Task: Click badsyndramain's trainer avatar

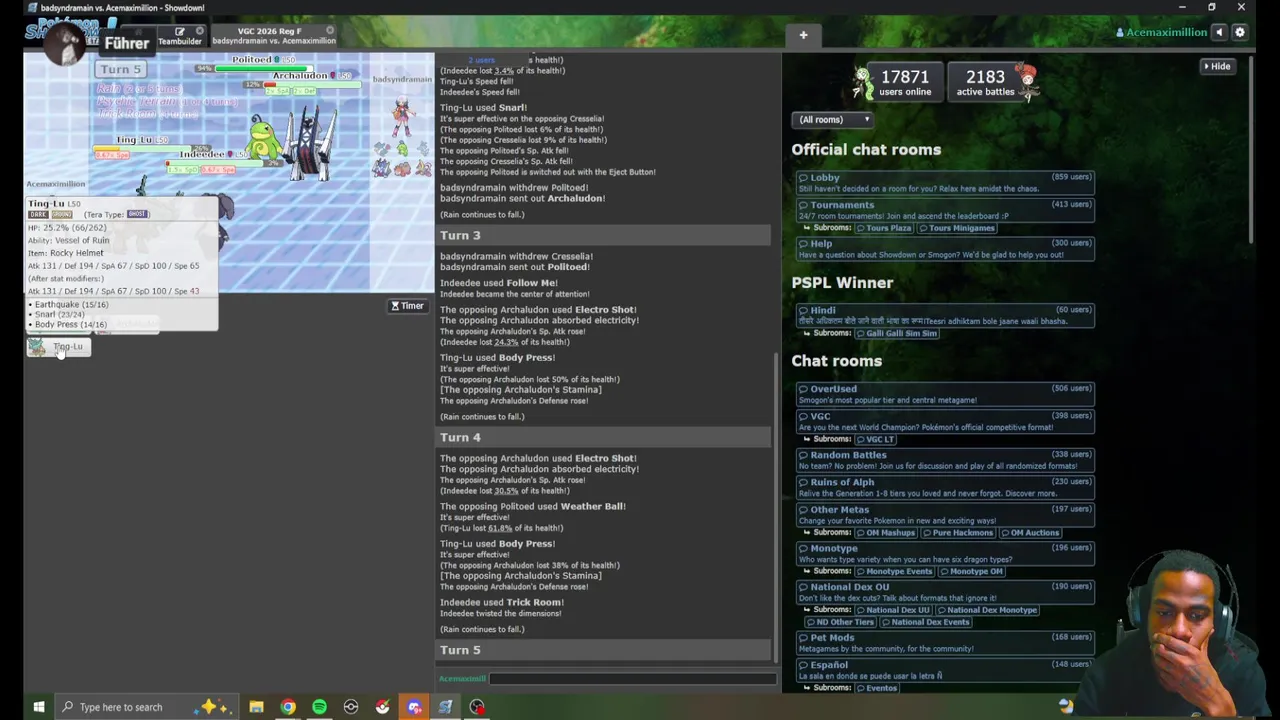Action: [402, 115]
